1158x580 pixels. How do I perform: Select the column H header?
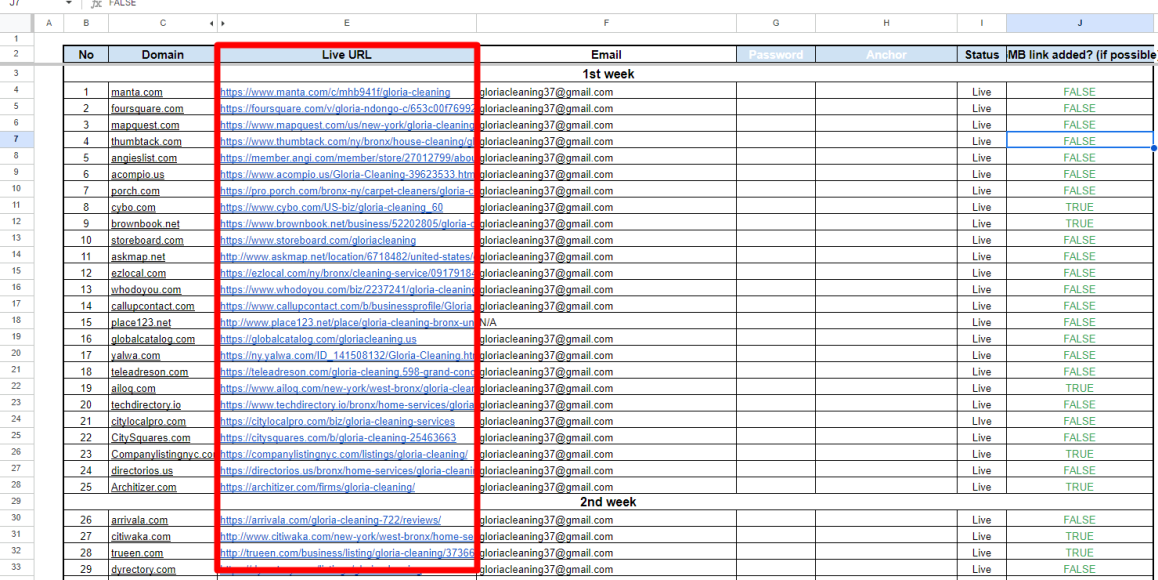(886, 24)
